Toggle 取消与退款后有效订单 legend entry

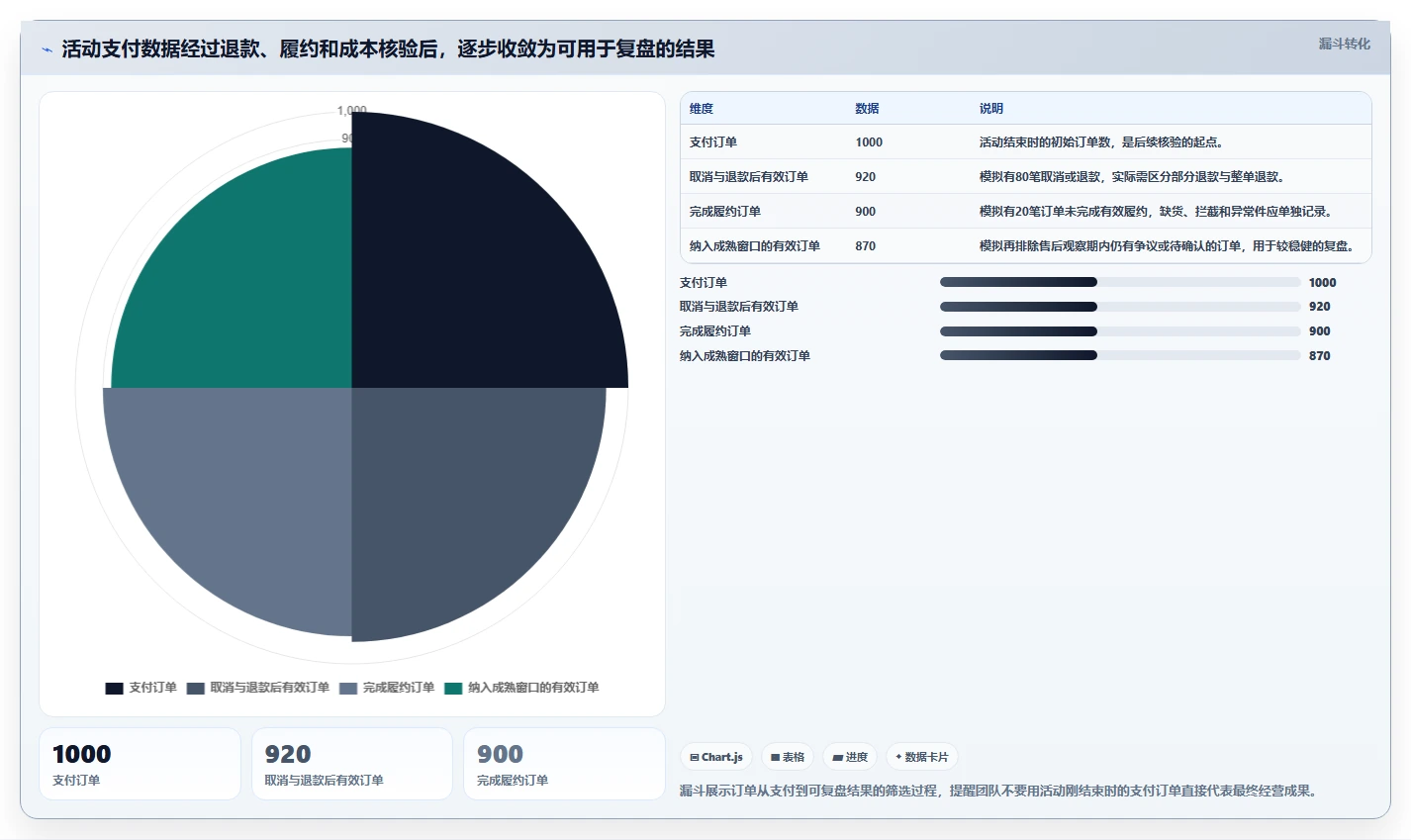point(258,688)
